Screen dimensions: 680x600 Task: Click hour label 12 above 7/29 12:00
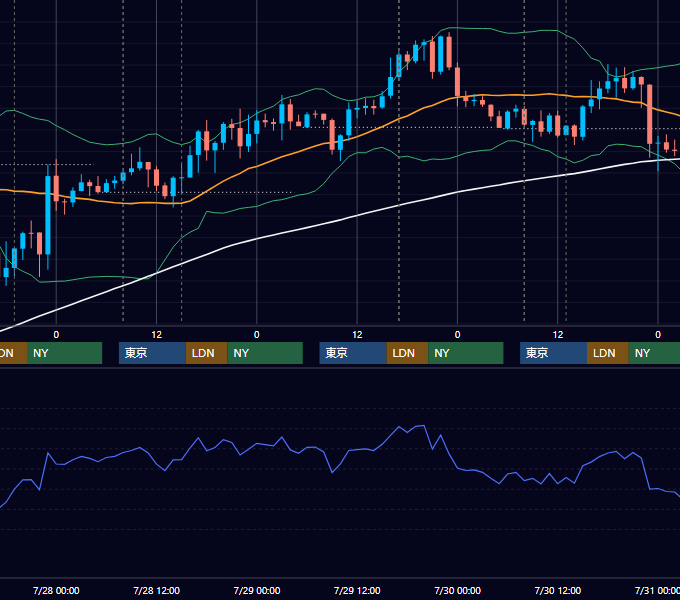click(x=357, y=335)
